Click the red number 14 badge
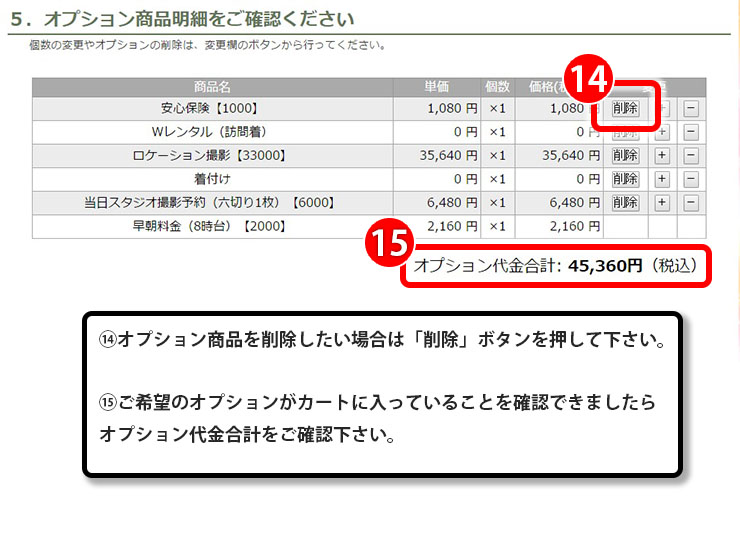The width and height of the screenshot is (740, 550). tap(591, 80)
